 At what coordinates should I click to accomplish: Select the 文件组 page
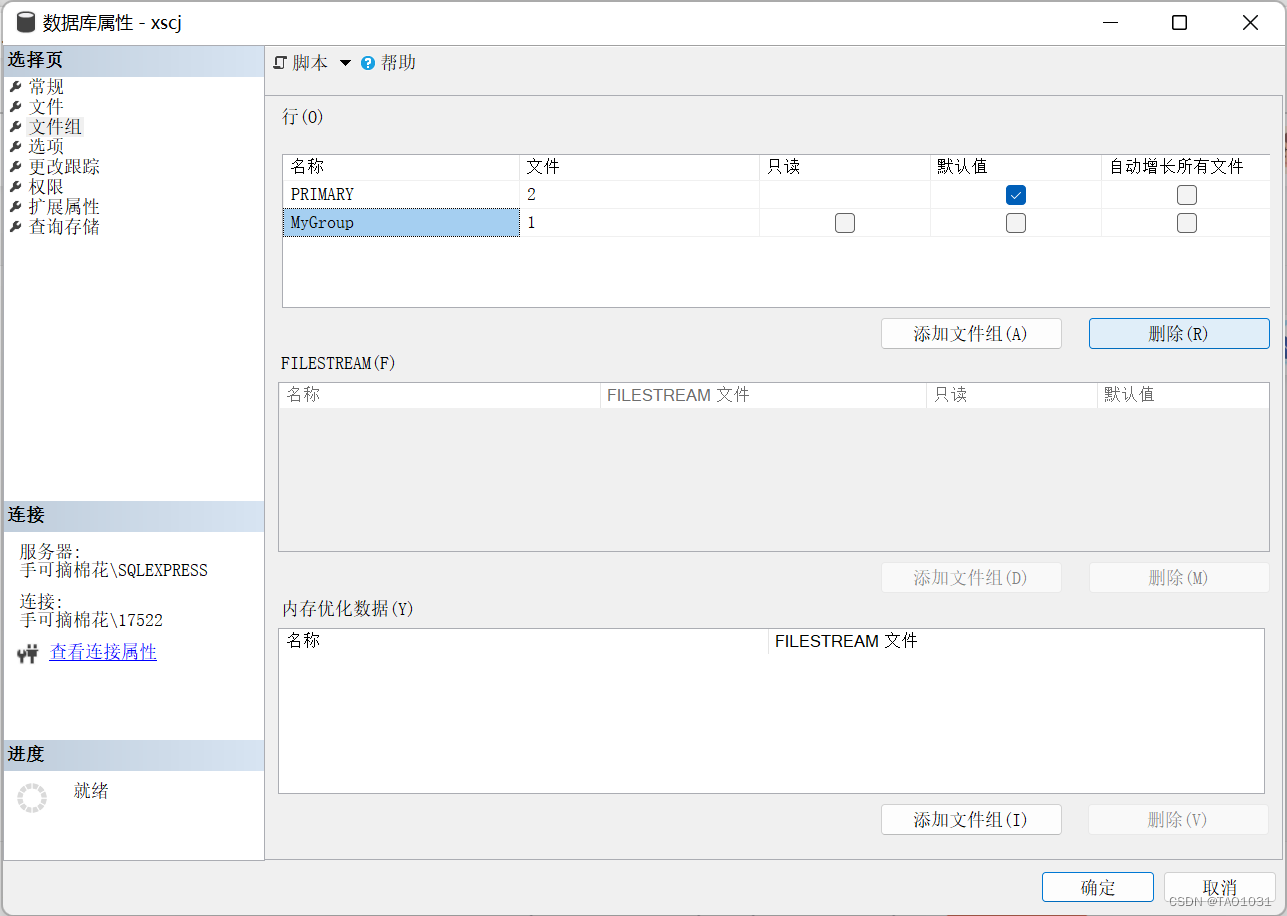pos(55,127)
